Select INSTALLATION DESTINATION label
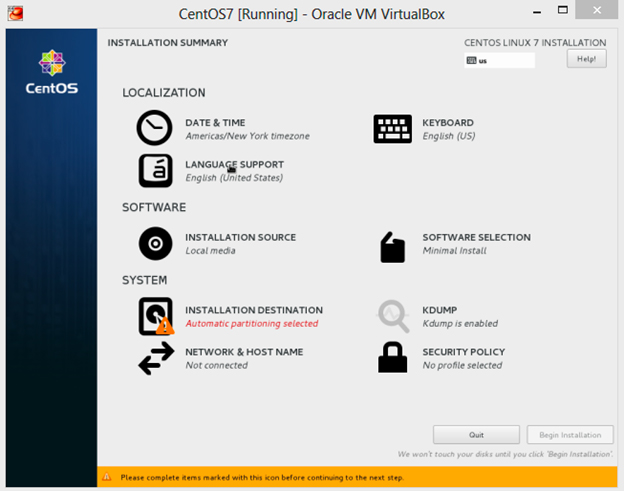The height and width of the screenshot is (491, 624). tap(254, 310)
